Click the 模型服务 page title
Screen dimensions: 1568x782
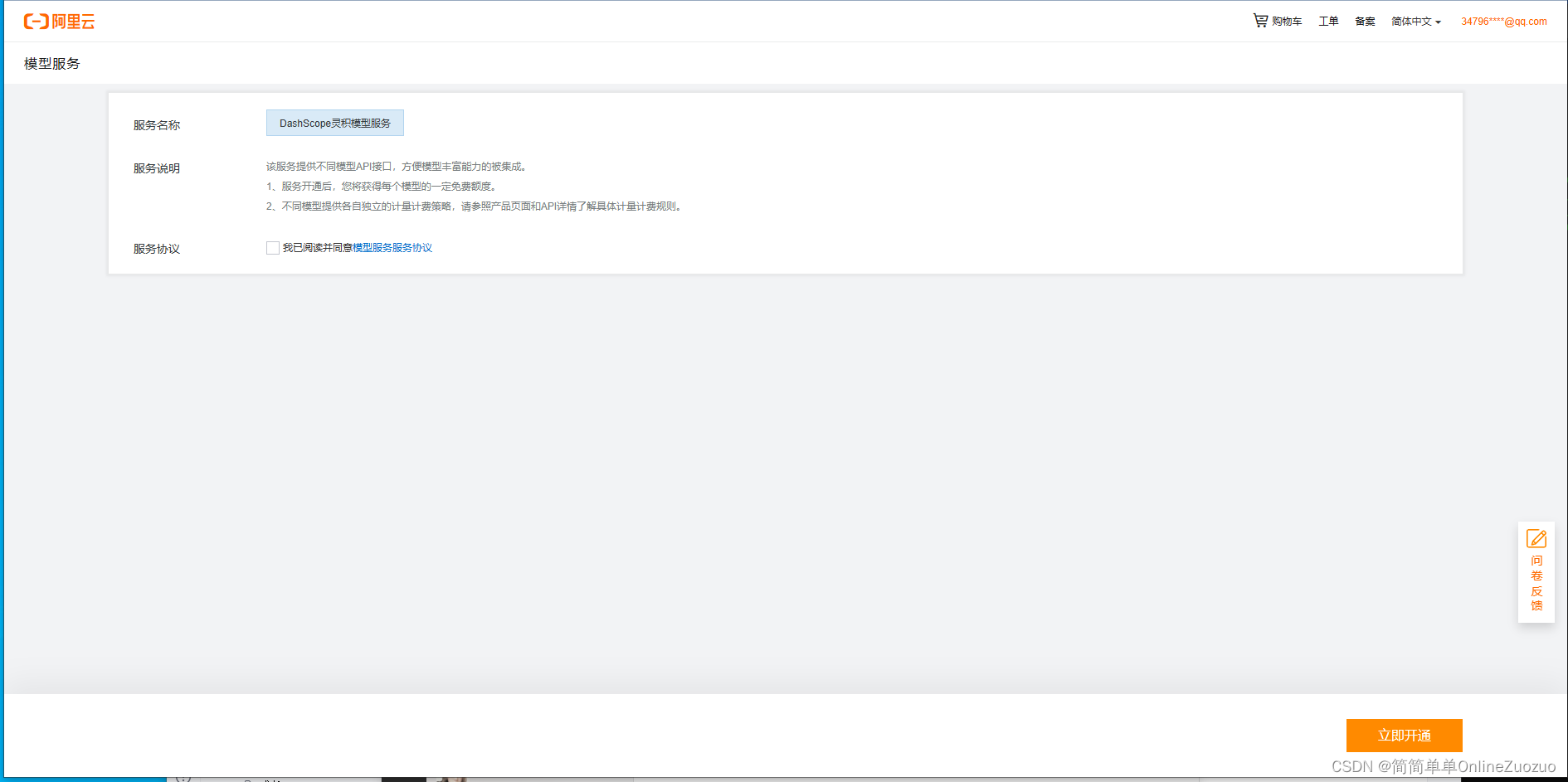click(52, 64)
